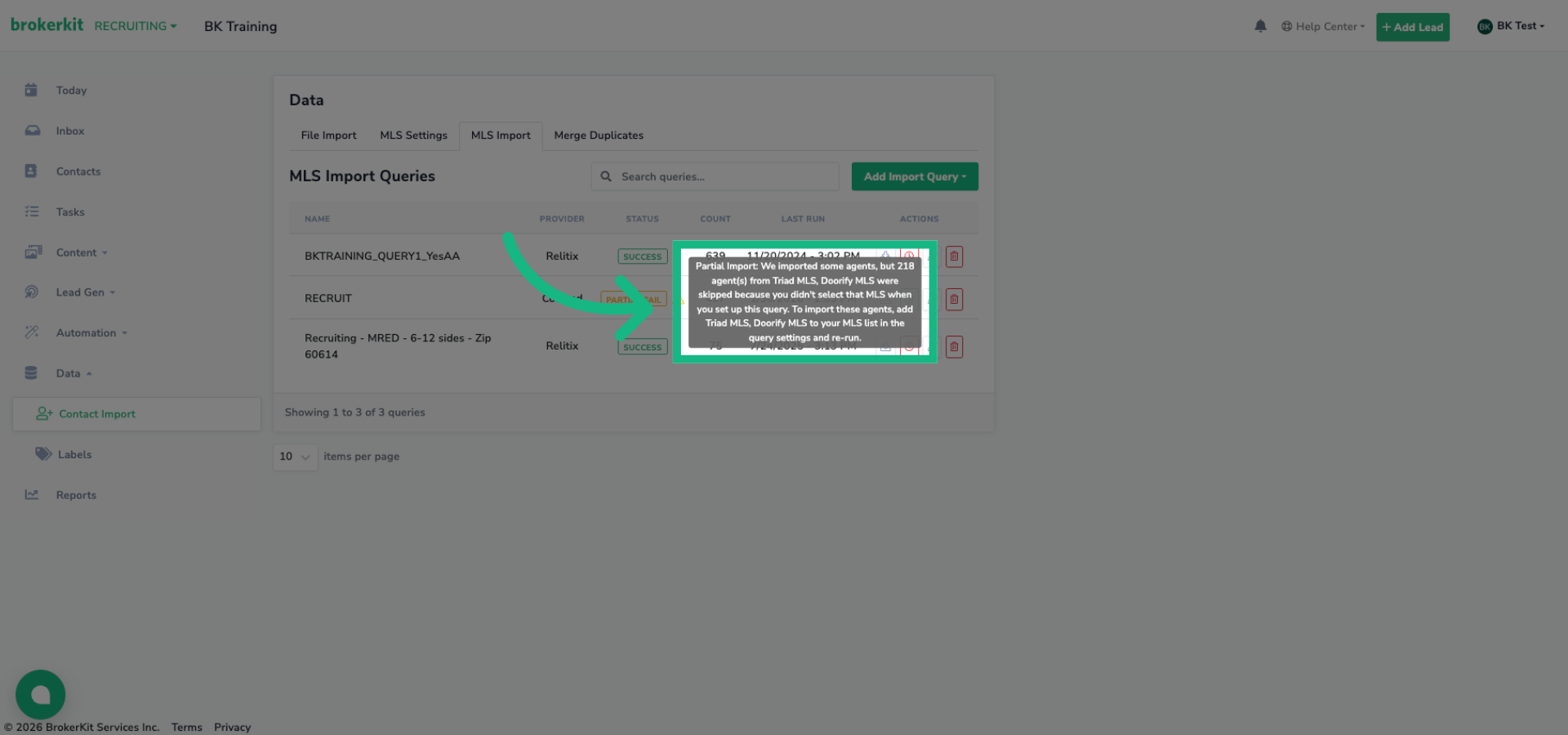
Task: Delete the RECRUIT query with trash icon
Action: [954, 299]
